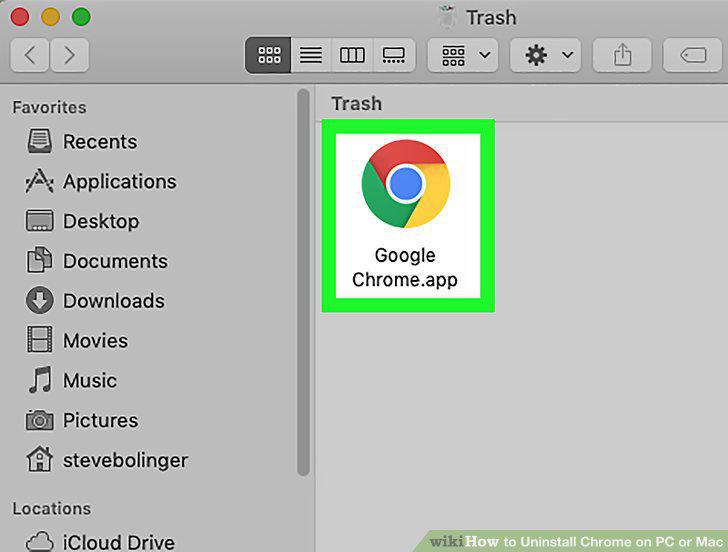Minimize the Trash window

click(x=51, y=17)
